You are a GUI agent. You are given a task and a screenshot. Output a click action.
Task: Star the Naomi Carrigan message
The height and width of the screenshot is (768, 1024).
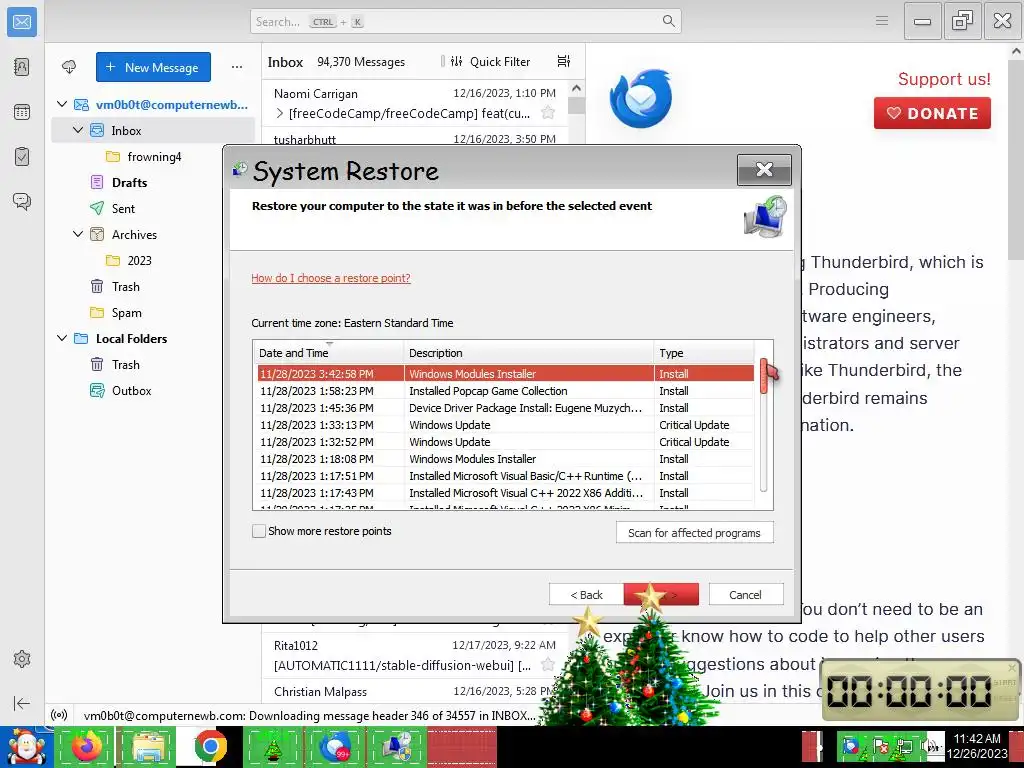point(548,113)
